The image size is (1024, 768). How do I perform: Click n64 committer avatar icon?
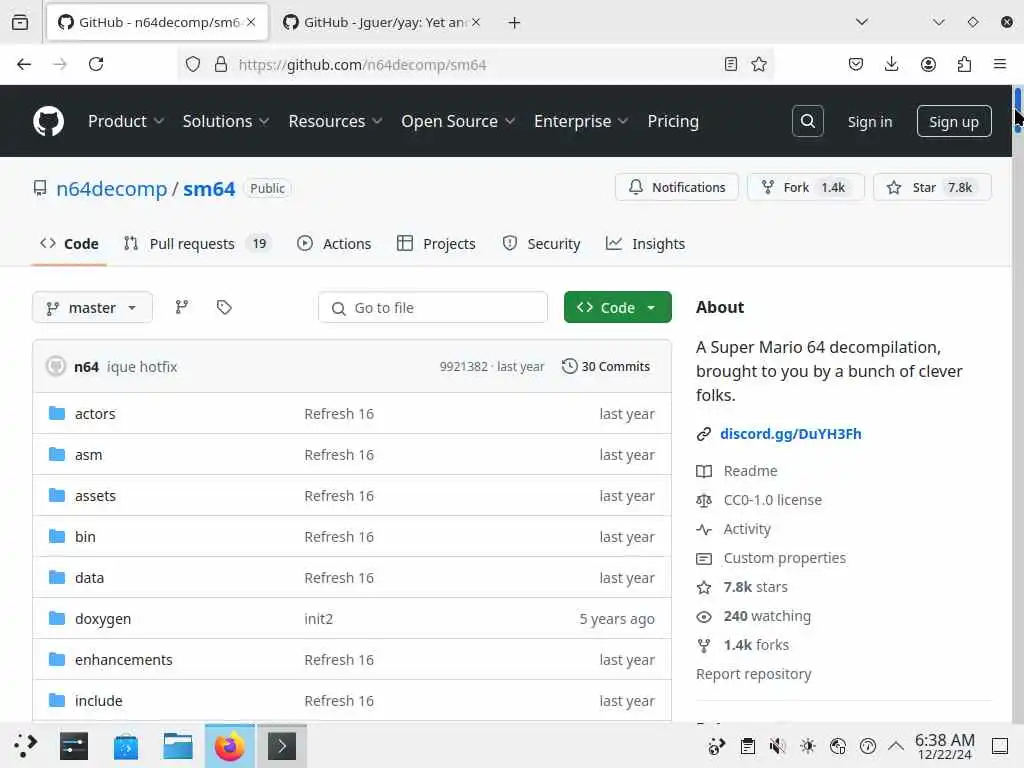pyautogui.click(x=56, y=366)
